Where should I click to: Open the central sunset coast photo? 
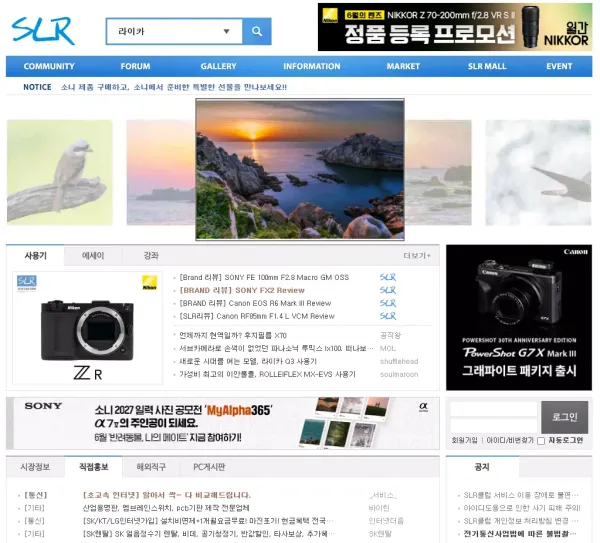[x=300, y=170]
